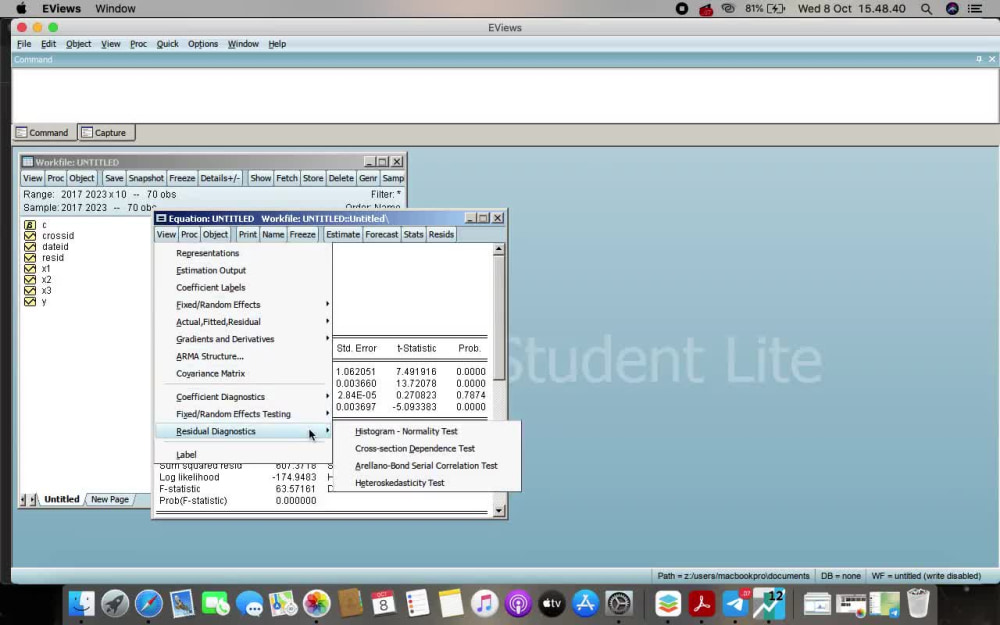Click in the command input area
This screenshot has height=625, width=1000.
click(504, 94)
